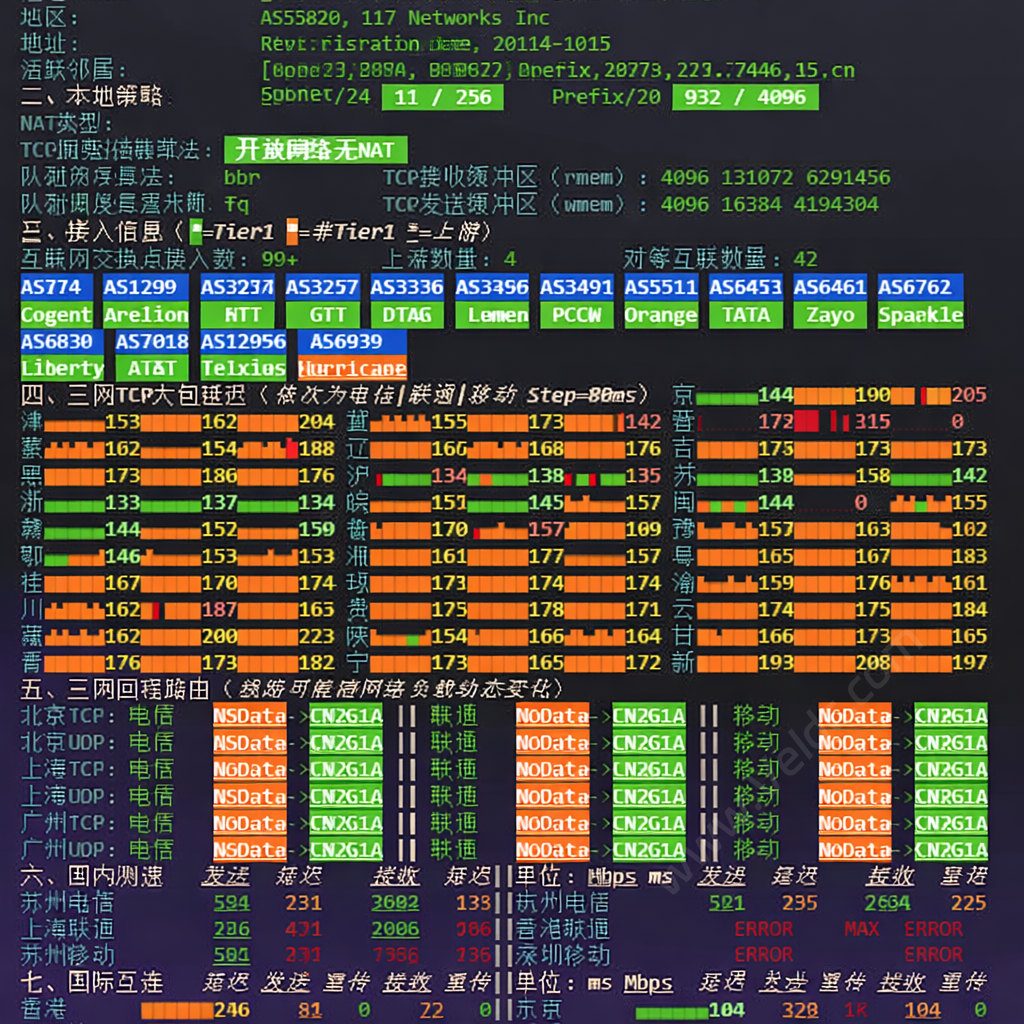Select the Liberty label
Screen dimensions: 1024x1024
[62, 368]
